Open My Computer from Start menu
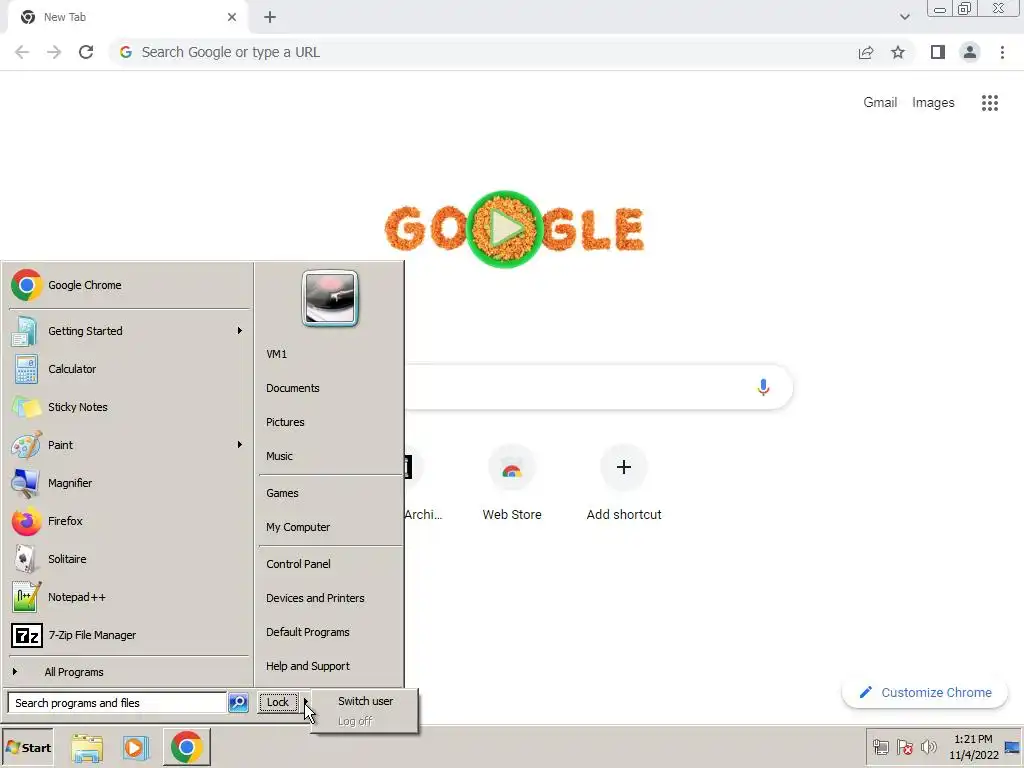Viewport: 1024px width, 768px height. tap(330, 527)
